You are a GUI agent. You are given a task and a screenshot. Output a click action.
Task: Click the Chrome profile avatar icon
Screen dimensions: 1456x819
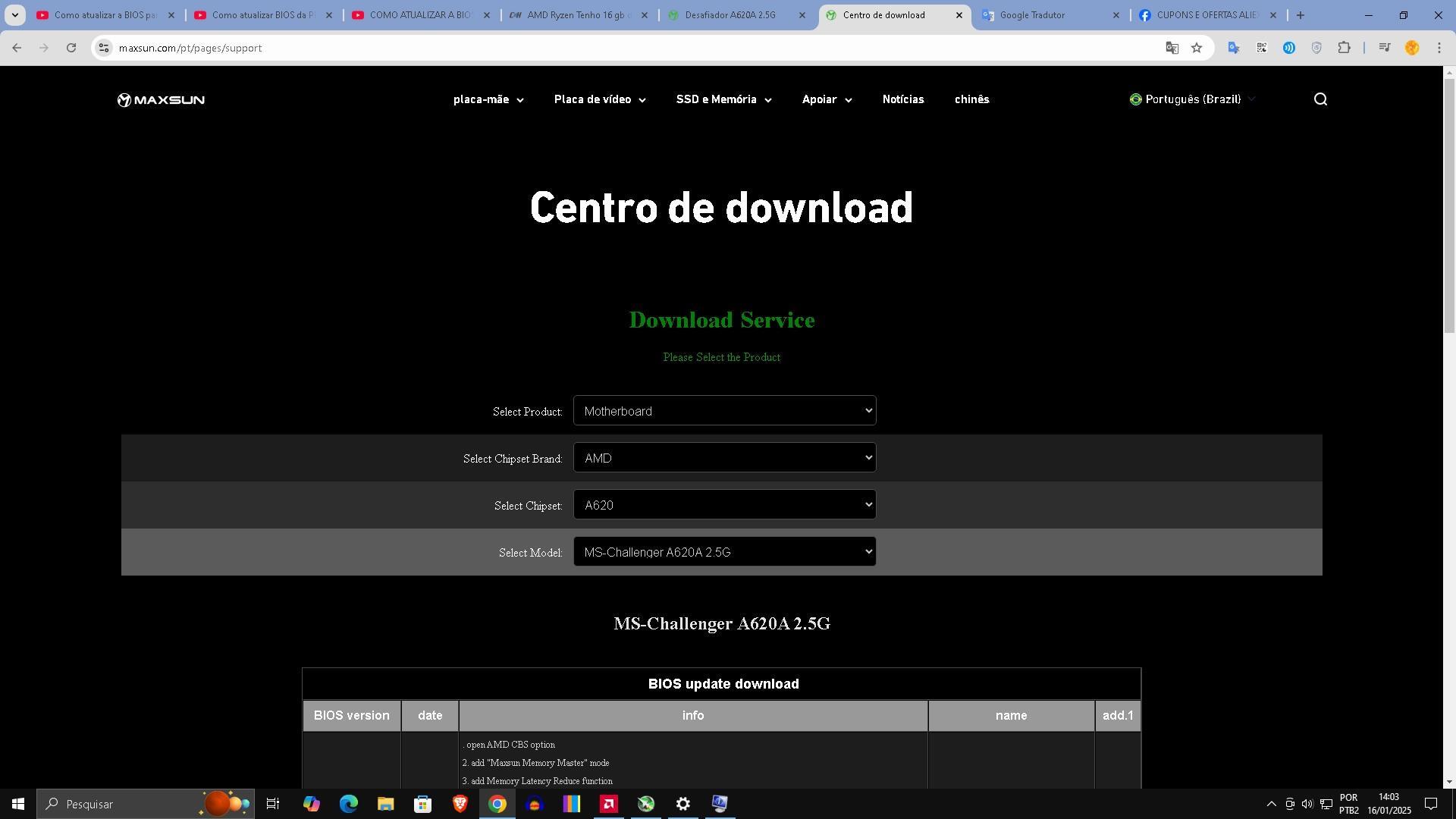pyautogui.click(x=1412, y=48)
